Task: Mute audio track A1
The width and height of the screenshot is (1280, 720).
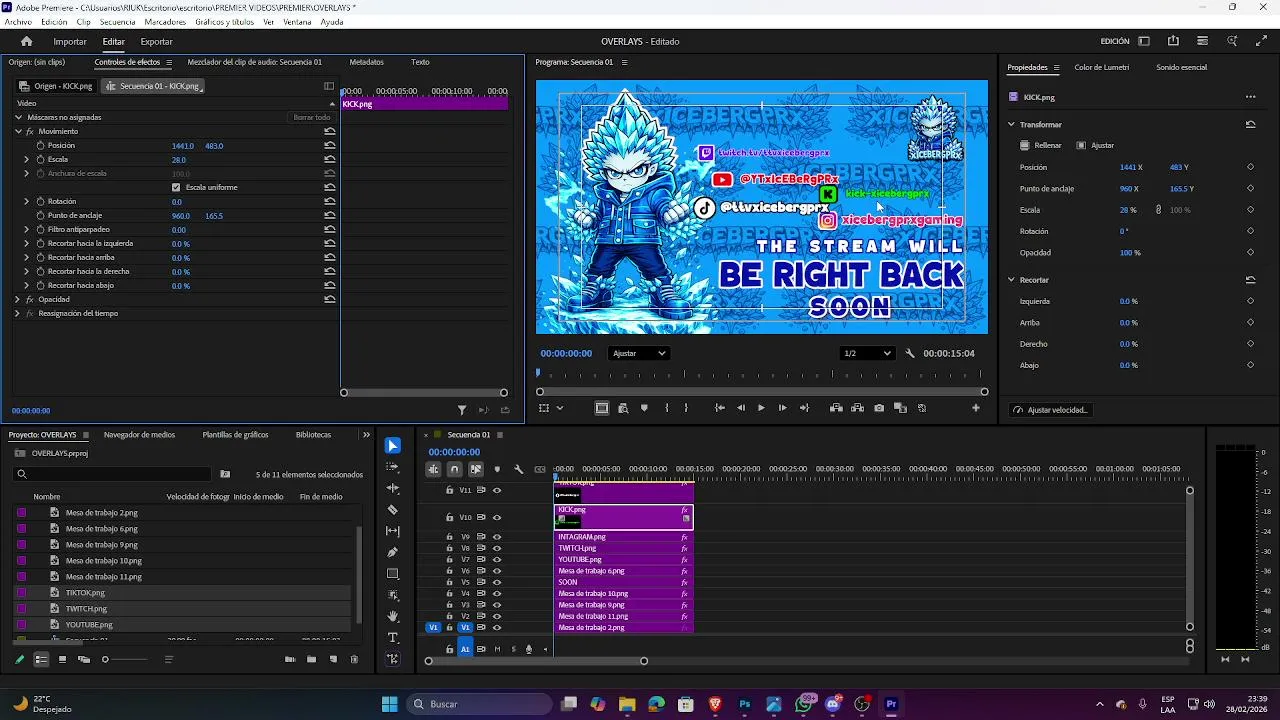Action: point(497,649)
